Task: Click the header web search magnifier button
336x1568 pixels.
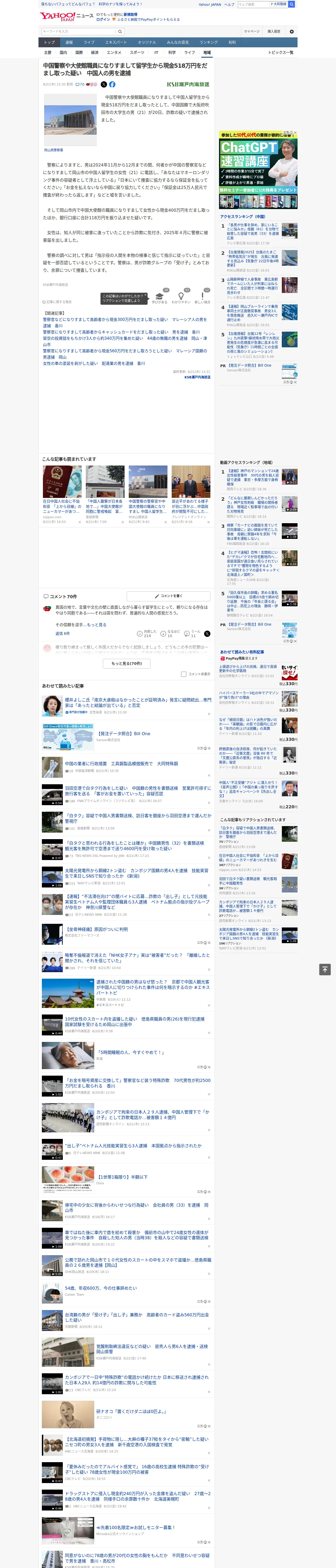Action: 292,4
